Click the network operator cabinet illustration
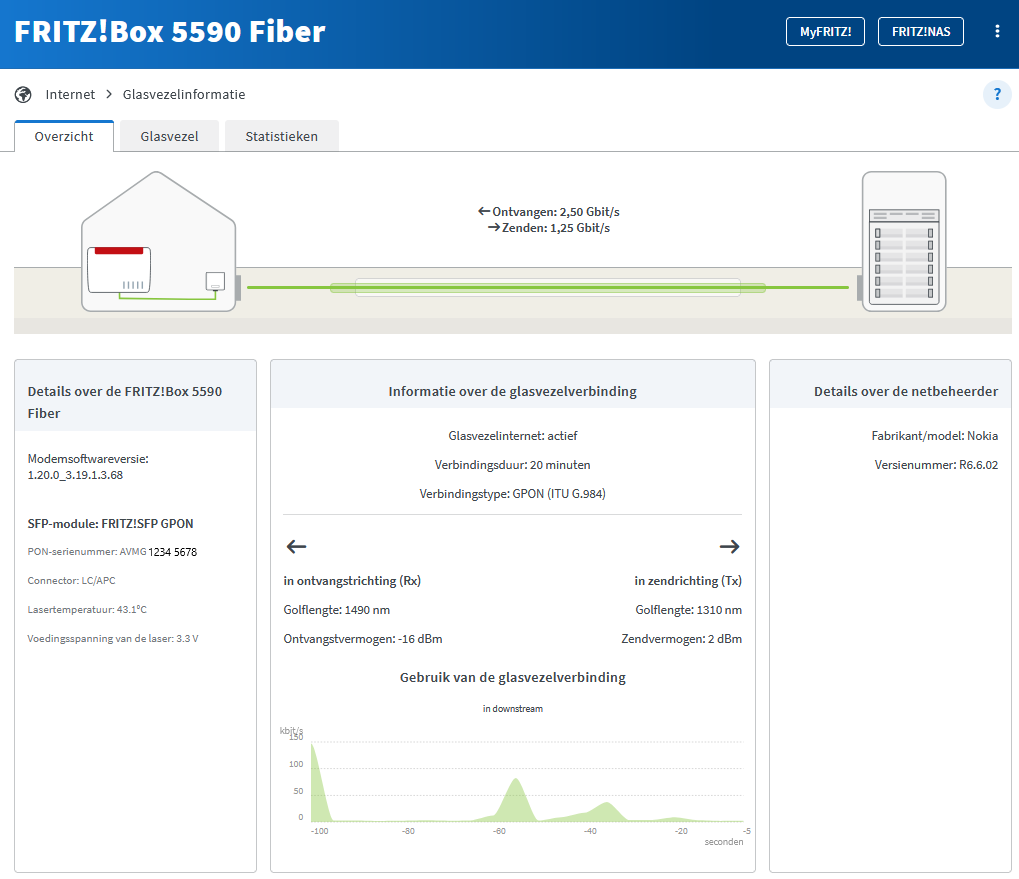Image resolution: width=1019 pixels, height=879 pixels. pyautogui.click(x=903, y=242)
